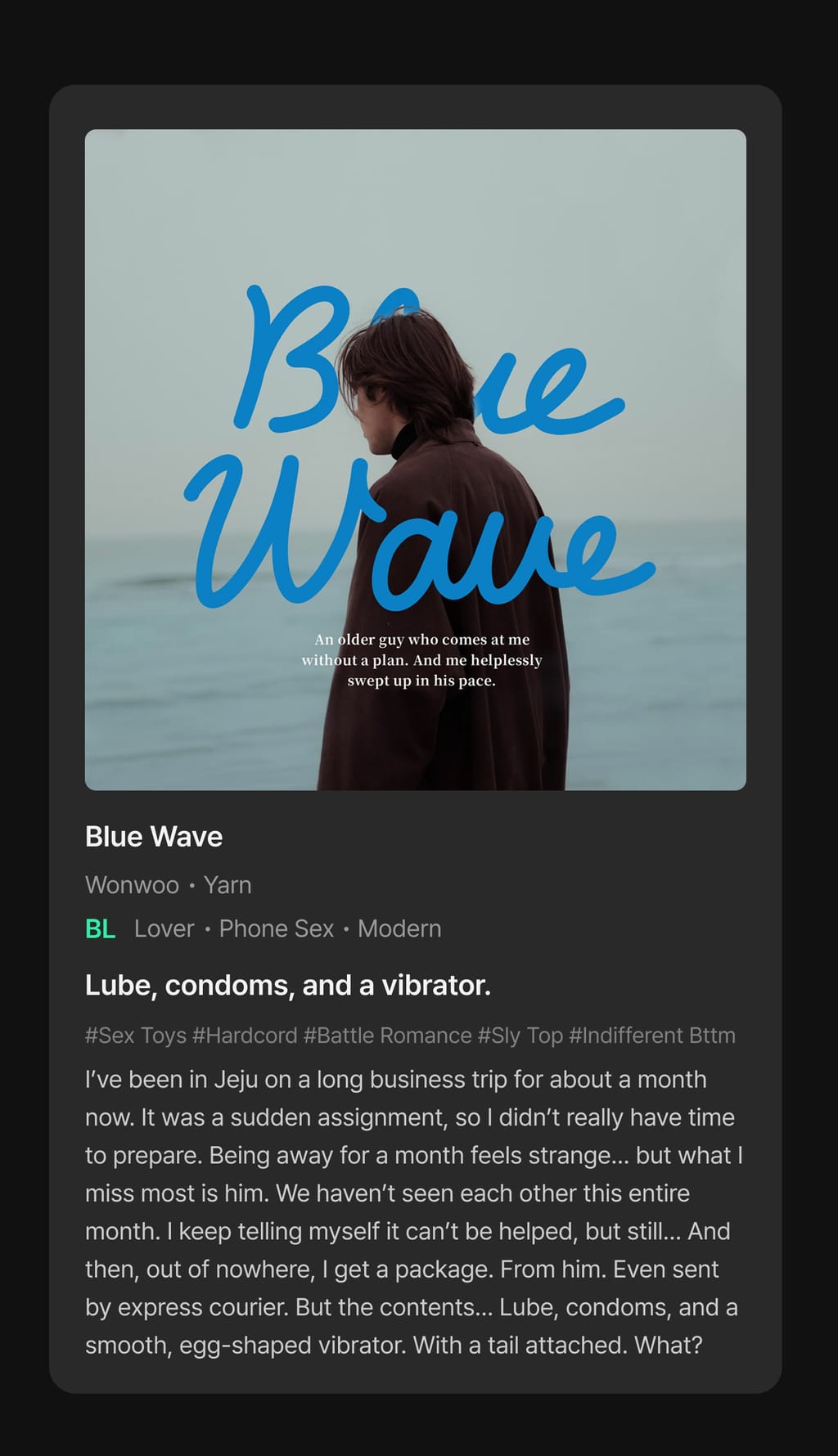Image resolution: width=838 pixels, height=1456 pixels.
Task: Open illustrator Yarn's page
Action: point(228,885)
